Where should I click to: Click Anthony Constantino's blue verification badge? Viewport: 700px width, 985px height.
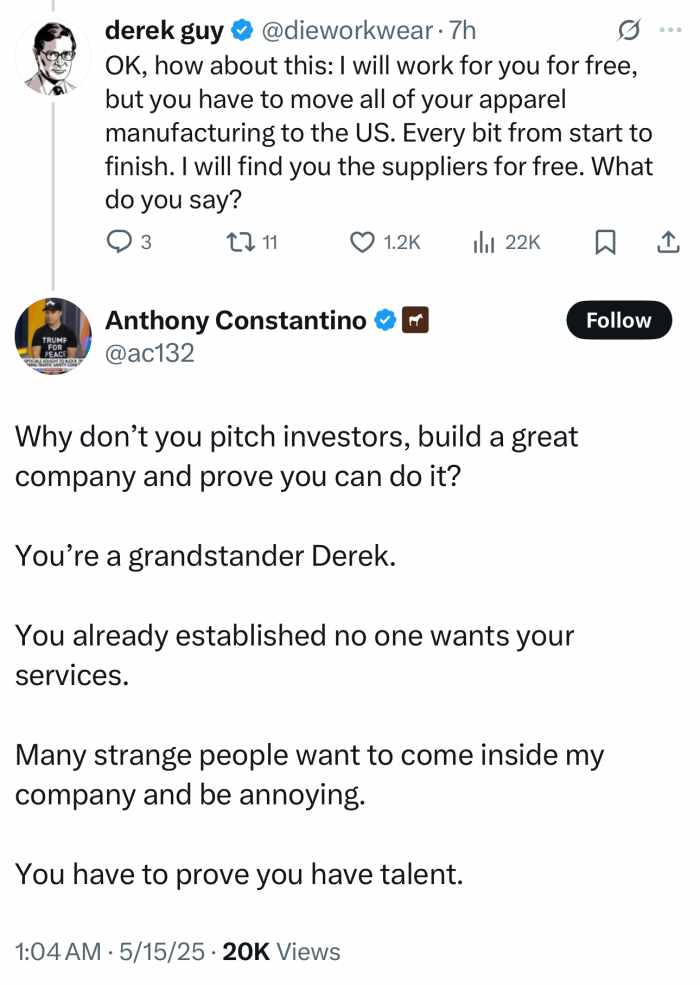pos(383,320)
